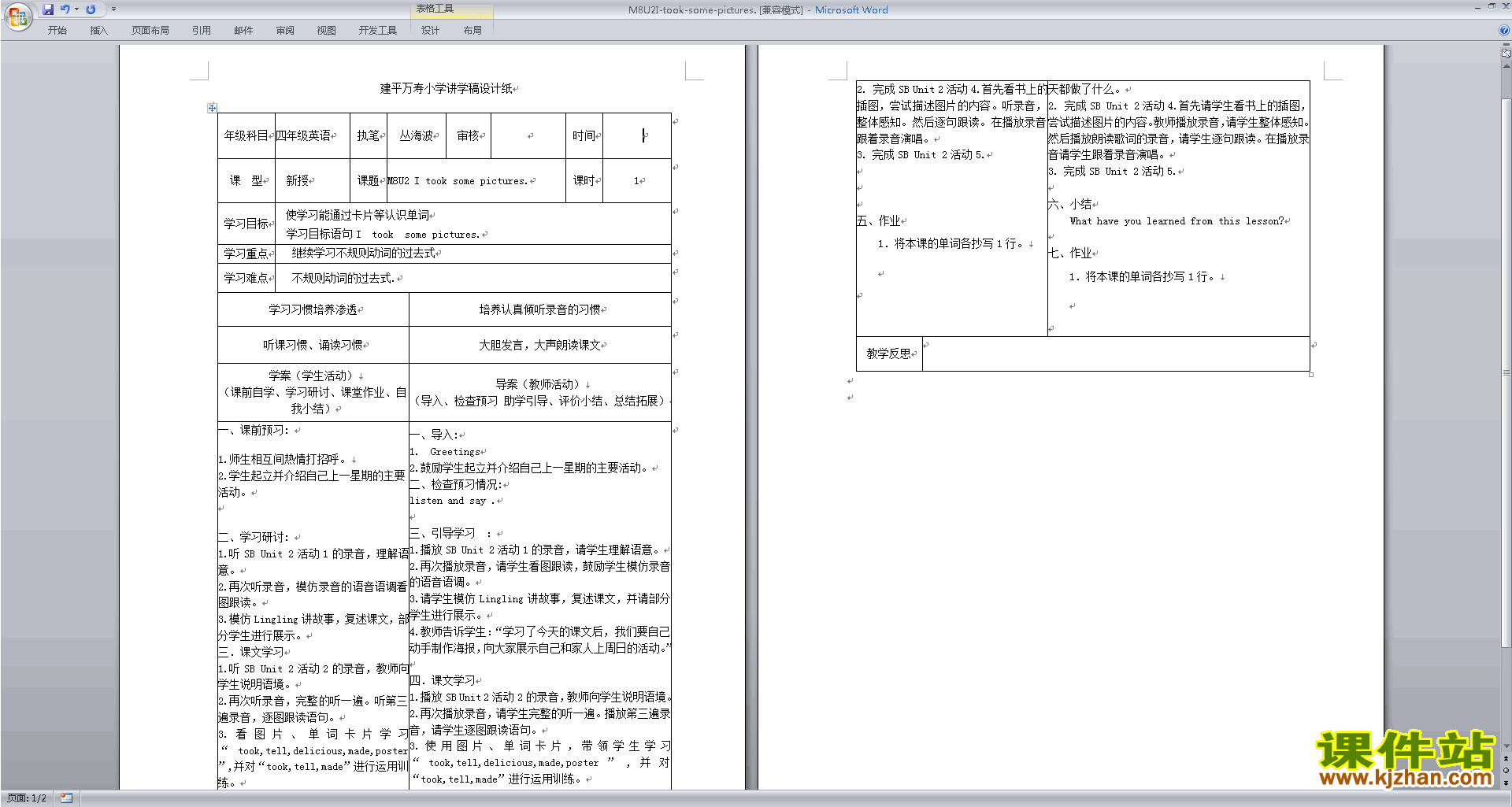Click heading 四. 课文学习
1512x807 pixels.
pos(443,680)
